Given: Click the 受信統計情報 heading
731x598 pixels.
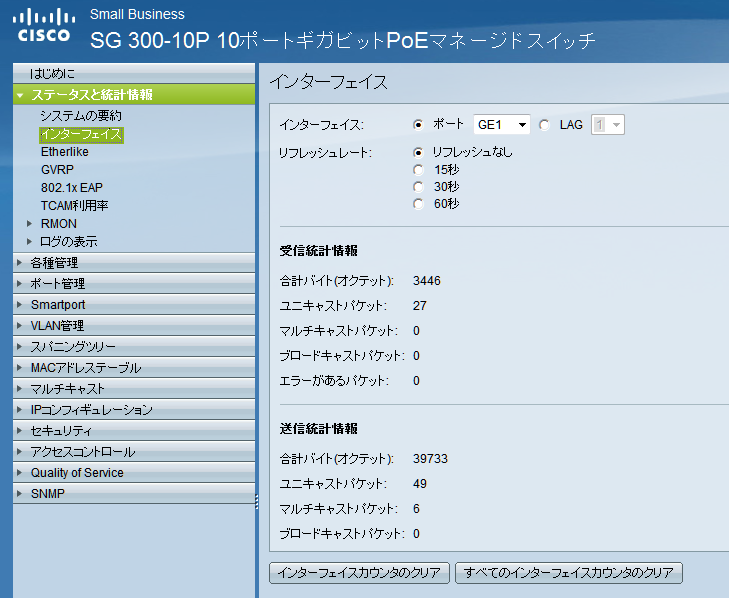Looking at the screenshot, I should tap(318, 251).
